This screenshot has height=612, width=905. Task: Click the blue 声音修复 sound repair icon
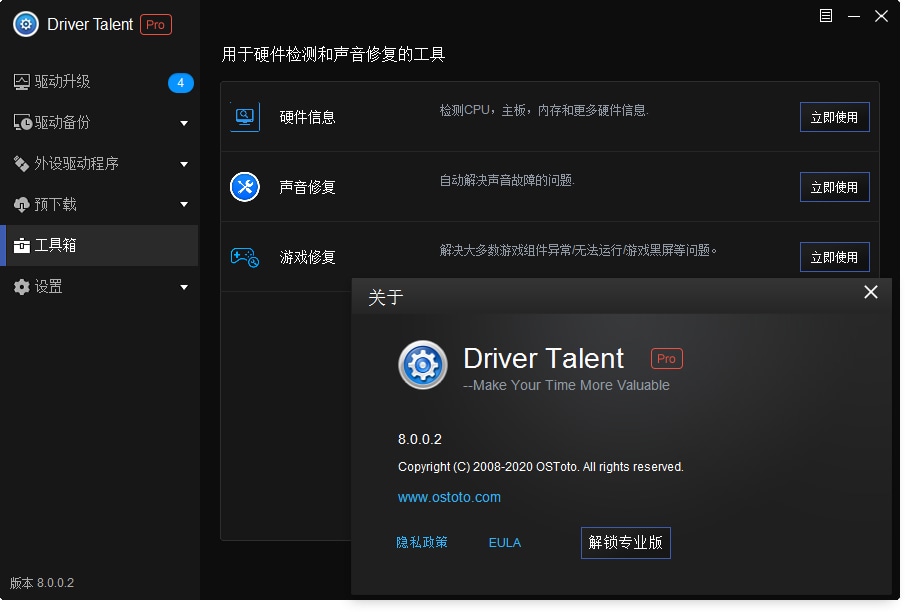(x=245, y=186)
